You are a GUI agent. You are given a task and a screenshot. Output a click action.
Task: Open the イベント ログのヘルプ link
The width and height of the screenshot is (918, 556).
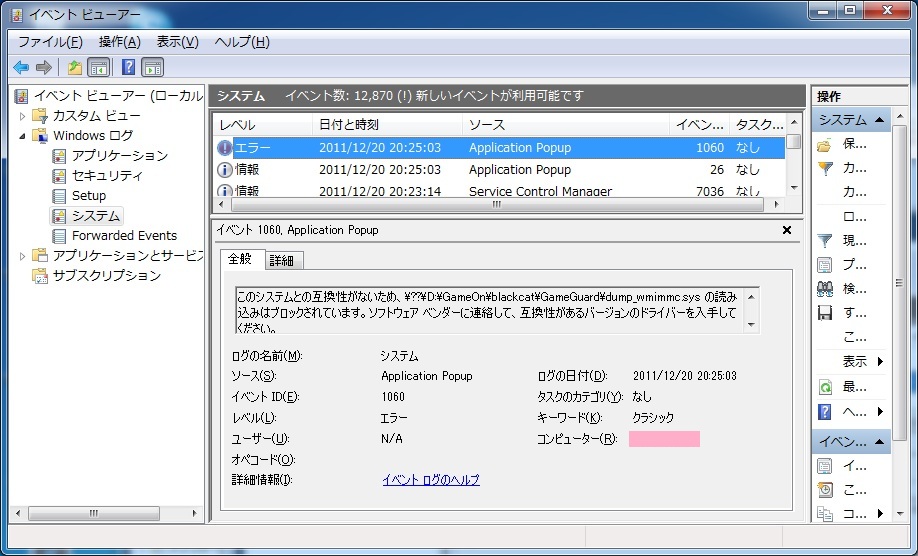[x=431, y=480]
